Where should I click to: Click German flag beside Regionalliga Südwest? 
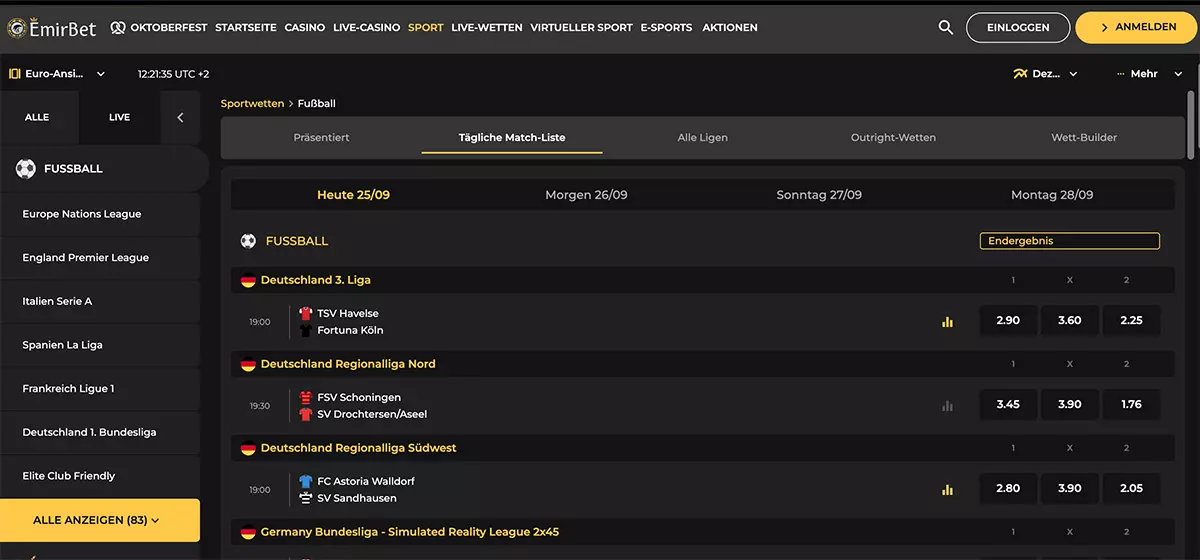point(248,449)
